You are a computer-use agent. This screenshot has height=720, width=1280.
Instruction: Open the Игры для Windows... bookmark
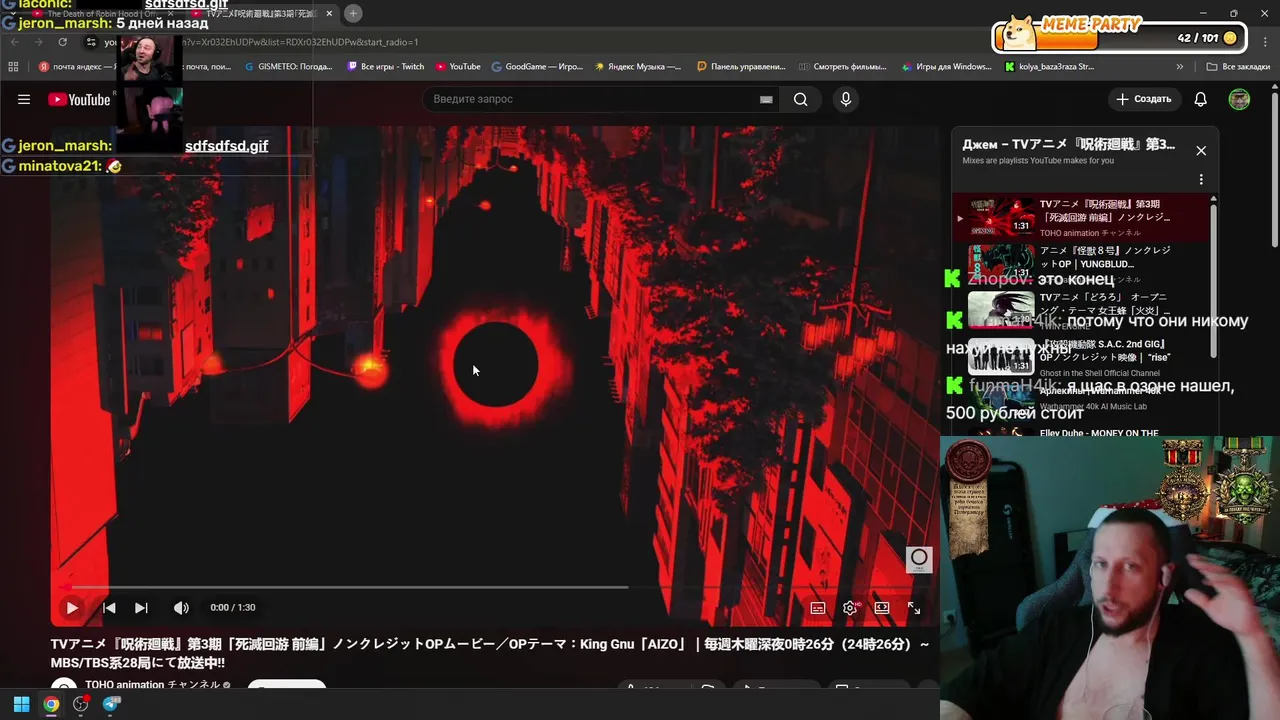[x=946, y=67]
